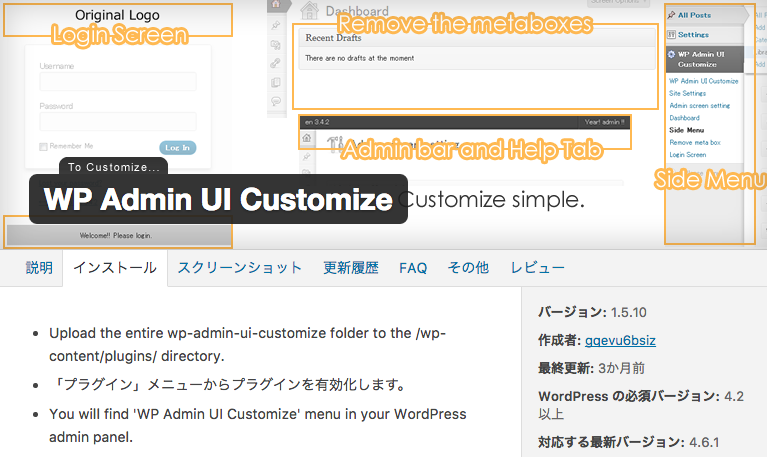Click the Dashboard house icon beside the heading
Image resolution: width=767 pixels, height=457 pixels.
(309, 12)
